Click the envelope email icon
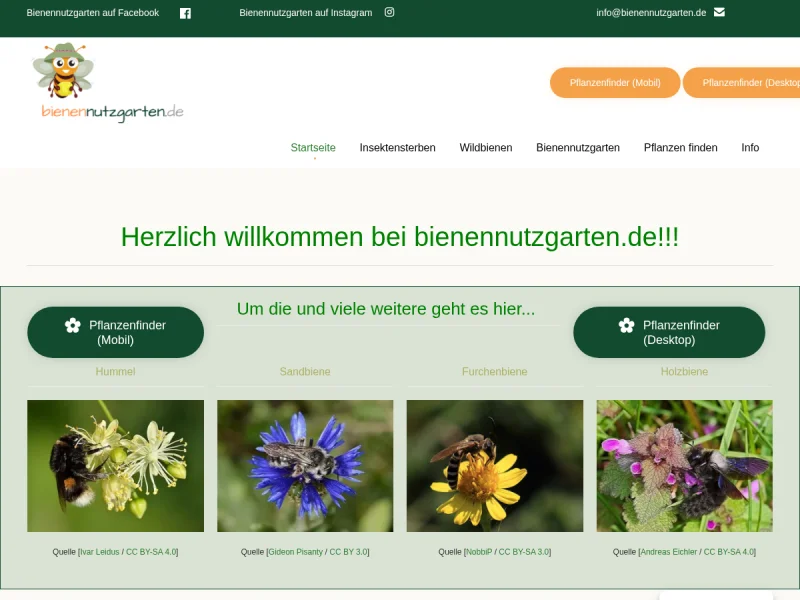This screenshot has height=600, width=800. tap(719, 13)
